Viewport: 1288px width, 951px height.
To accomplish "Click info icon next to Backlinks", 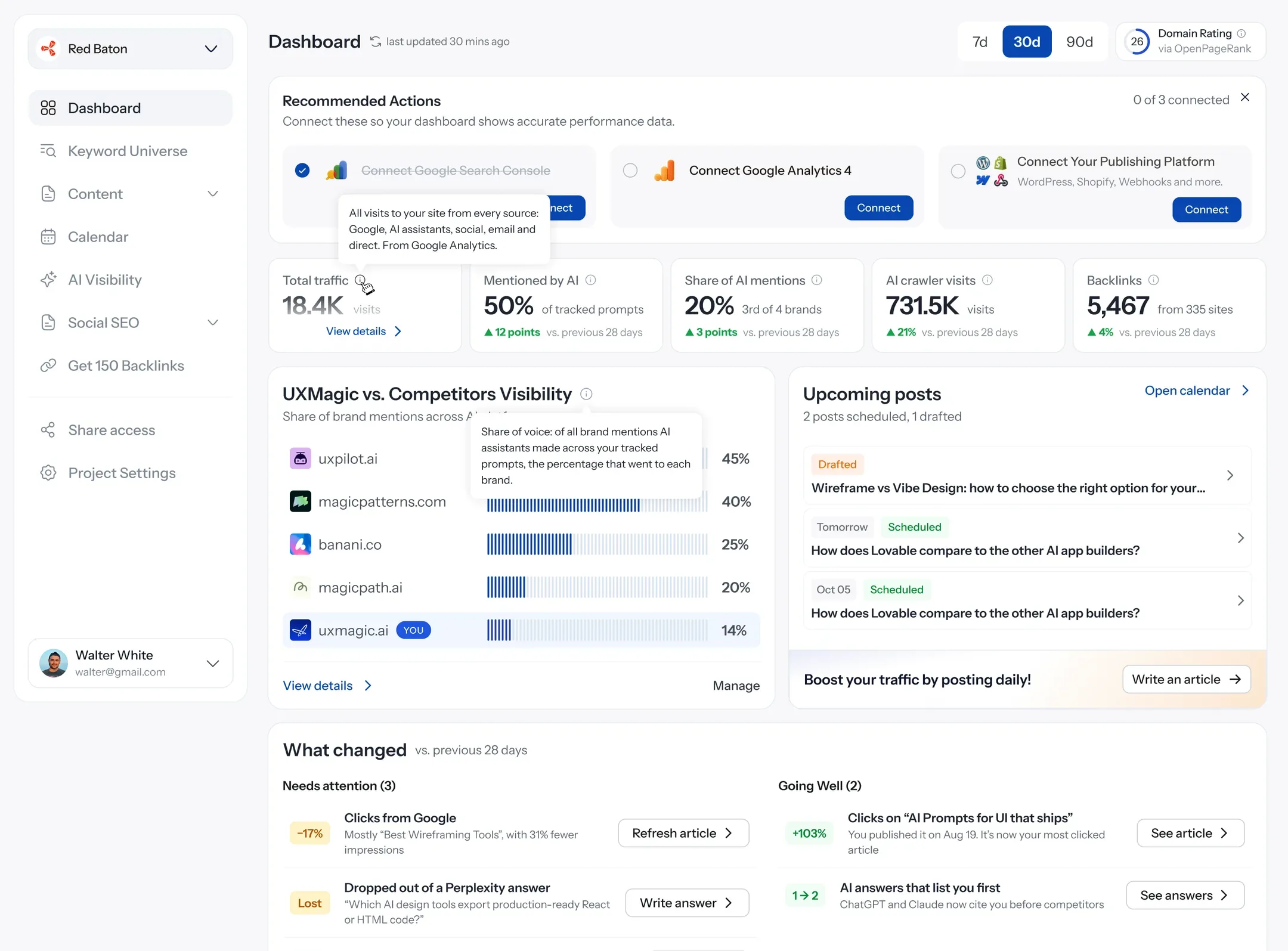I will click(1153, 280).
